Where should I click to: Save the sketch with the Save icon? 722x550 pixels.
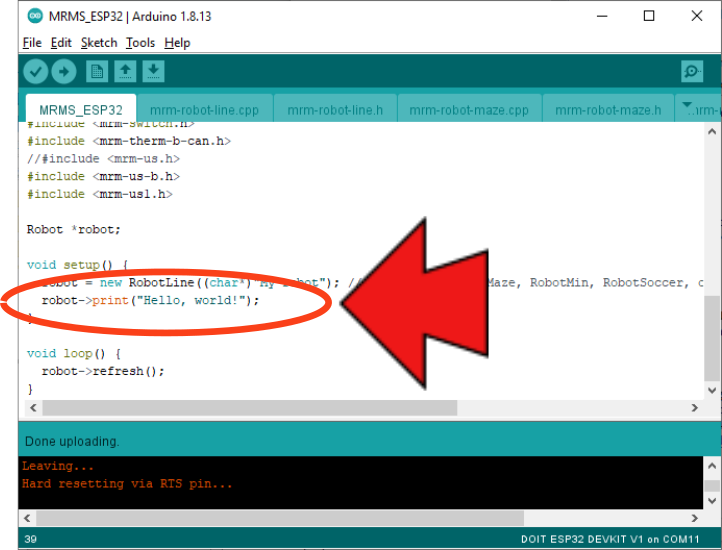click(153, 71)
